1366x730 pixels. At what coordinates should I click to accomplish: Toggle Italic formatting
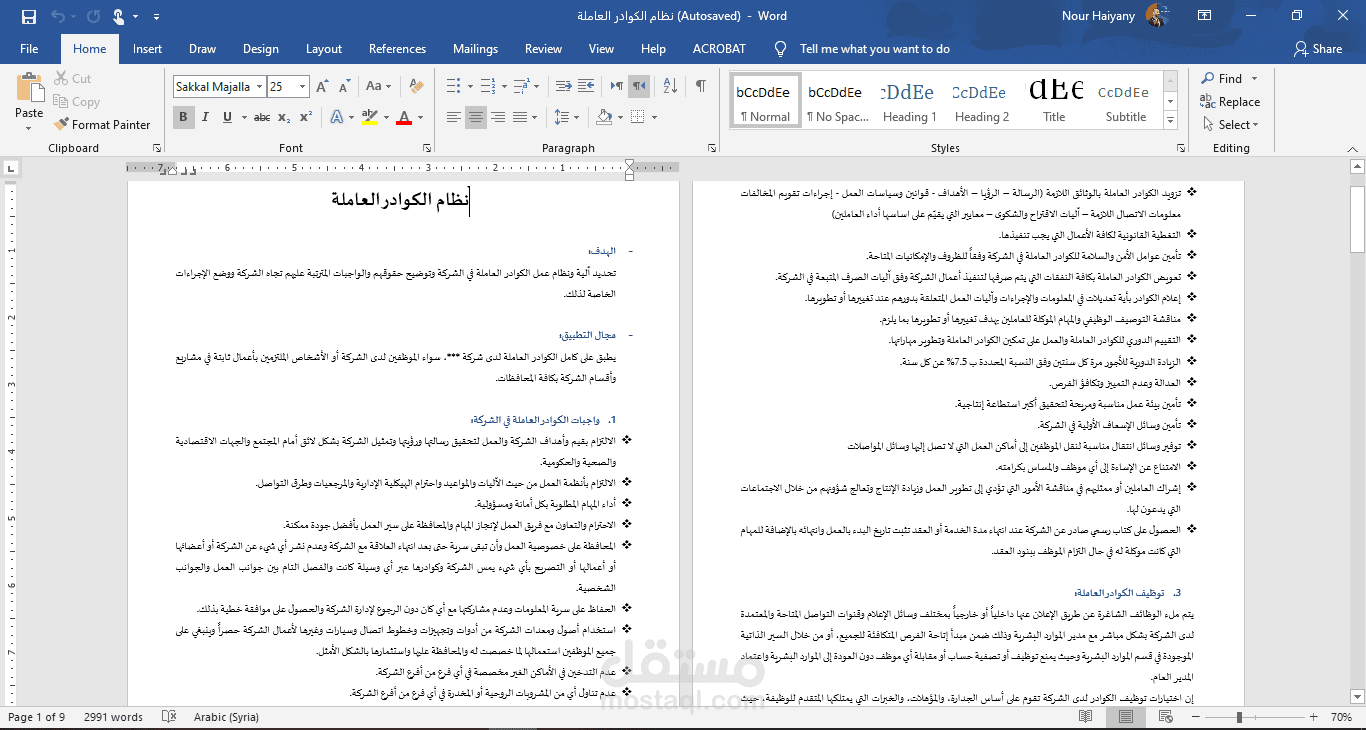click(205, 117)
